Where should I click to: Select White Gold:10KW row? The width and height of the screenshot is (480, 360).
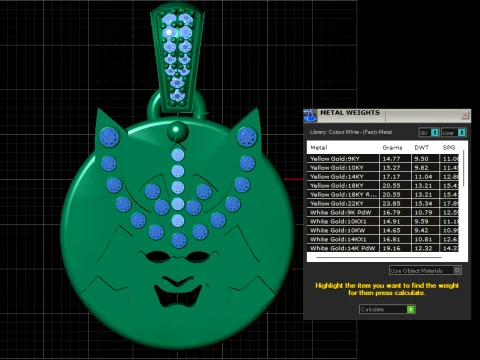coord(383,230)
